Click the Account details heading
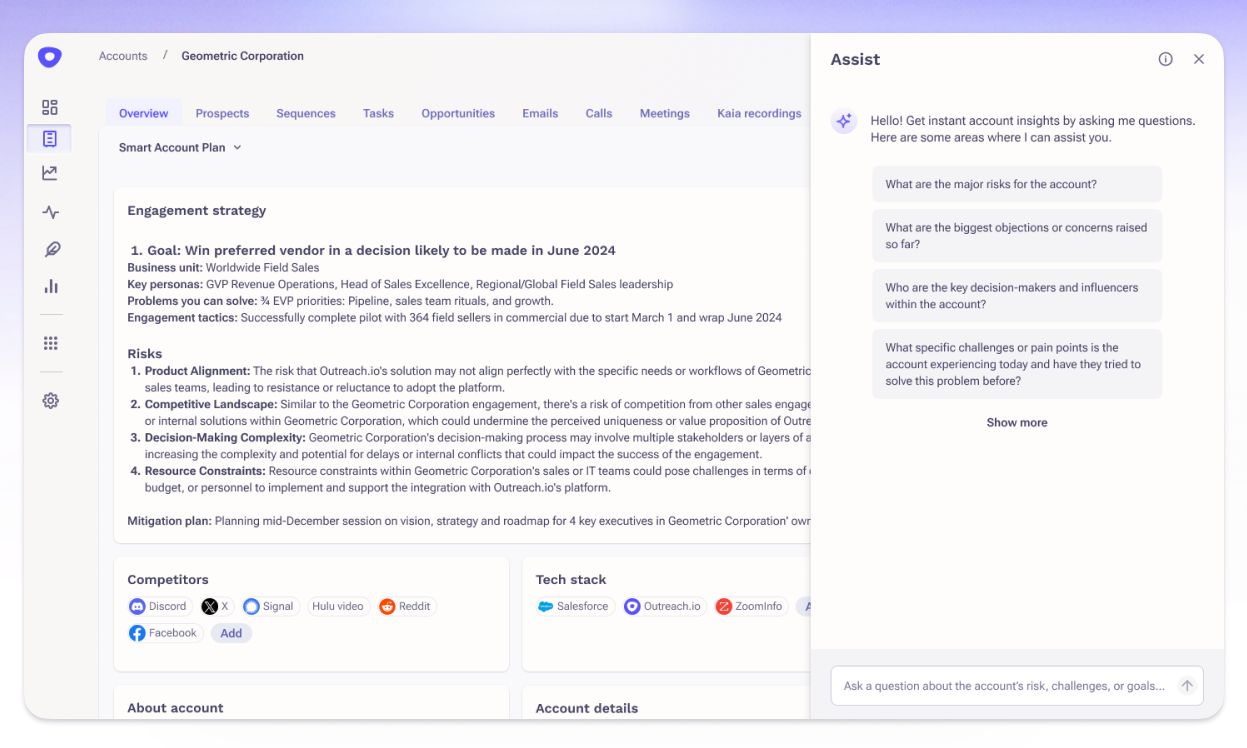1247x748 pixels. [587, 708]
